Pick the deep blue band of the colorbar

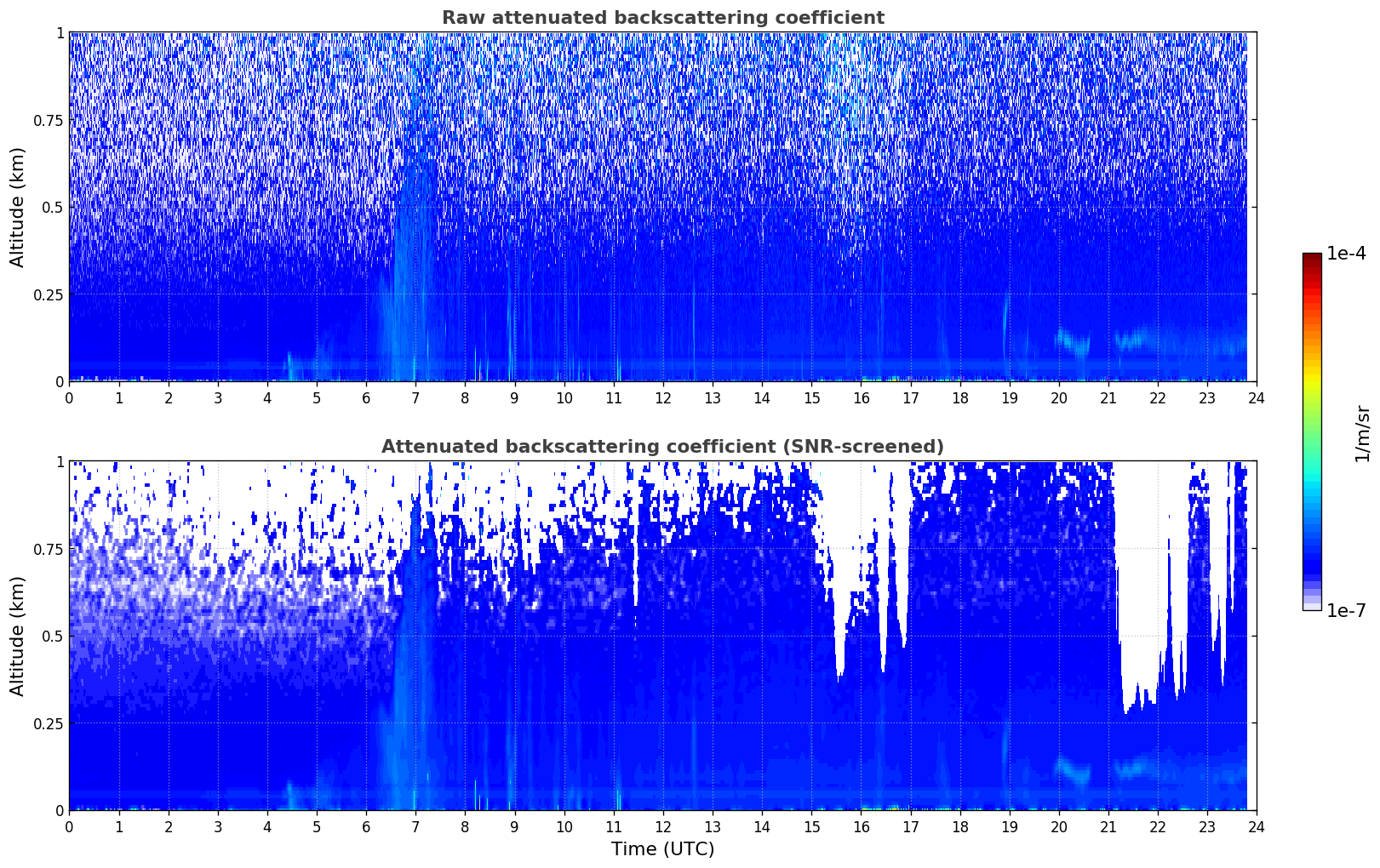click(x=1311, y=562)
